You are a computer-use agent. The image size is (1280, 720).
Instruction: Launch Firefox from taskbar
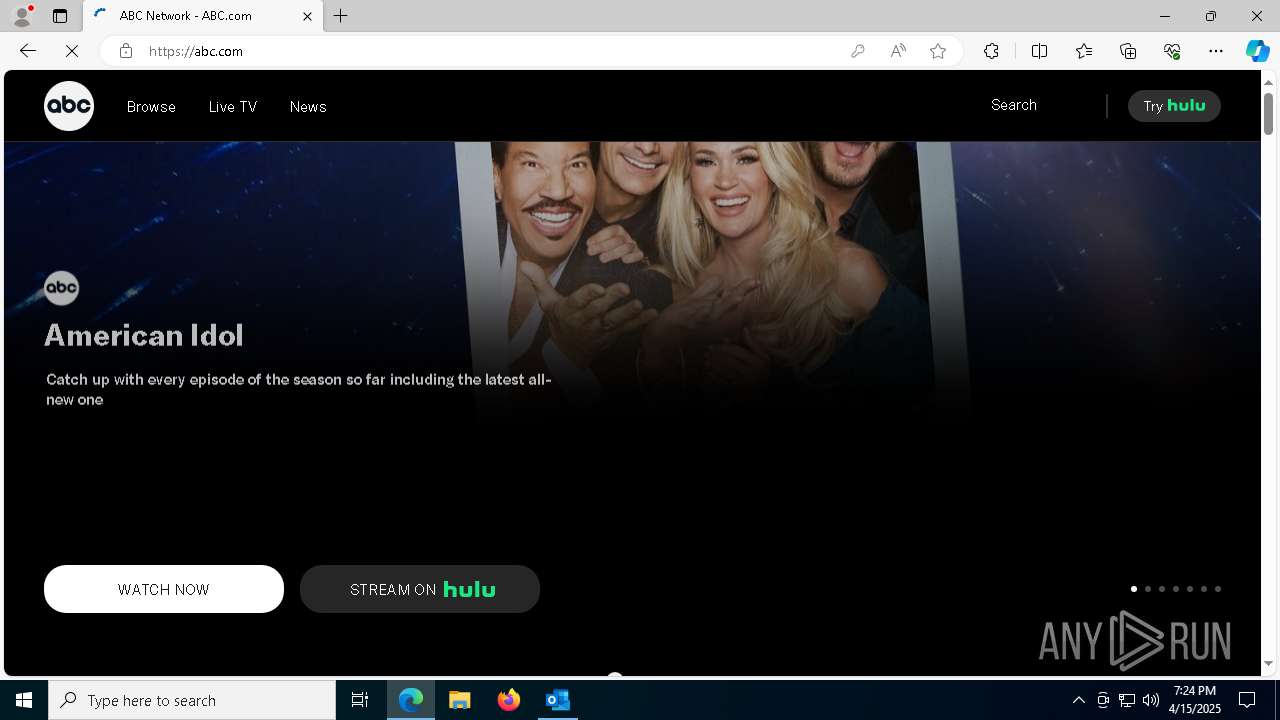click(x=509, y=700)
